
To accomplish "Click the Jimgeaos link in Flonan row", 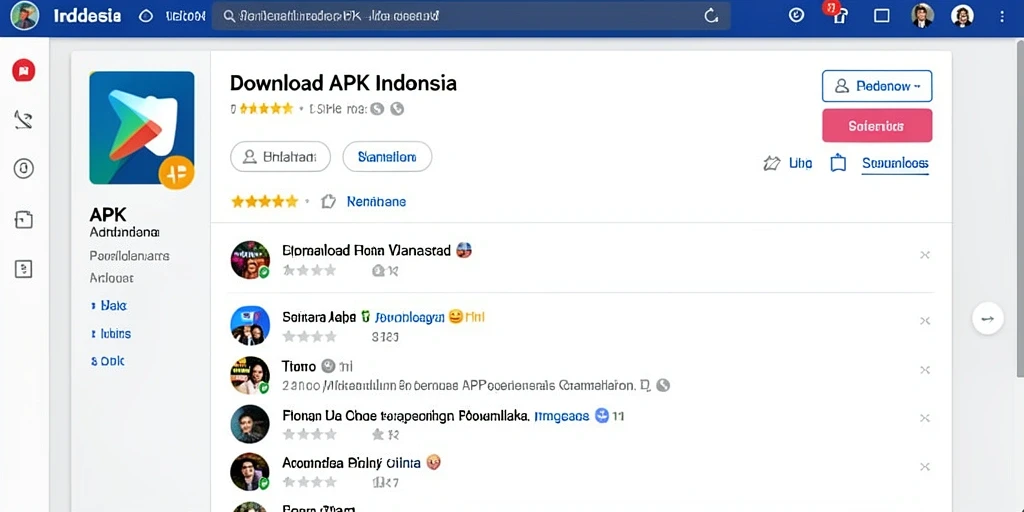I will (x=562, y=416).
